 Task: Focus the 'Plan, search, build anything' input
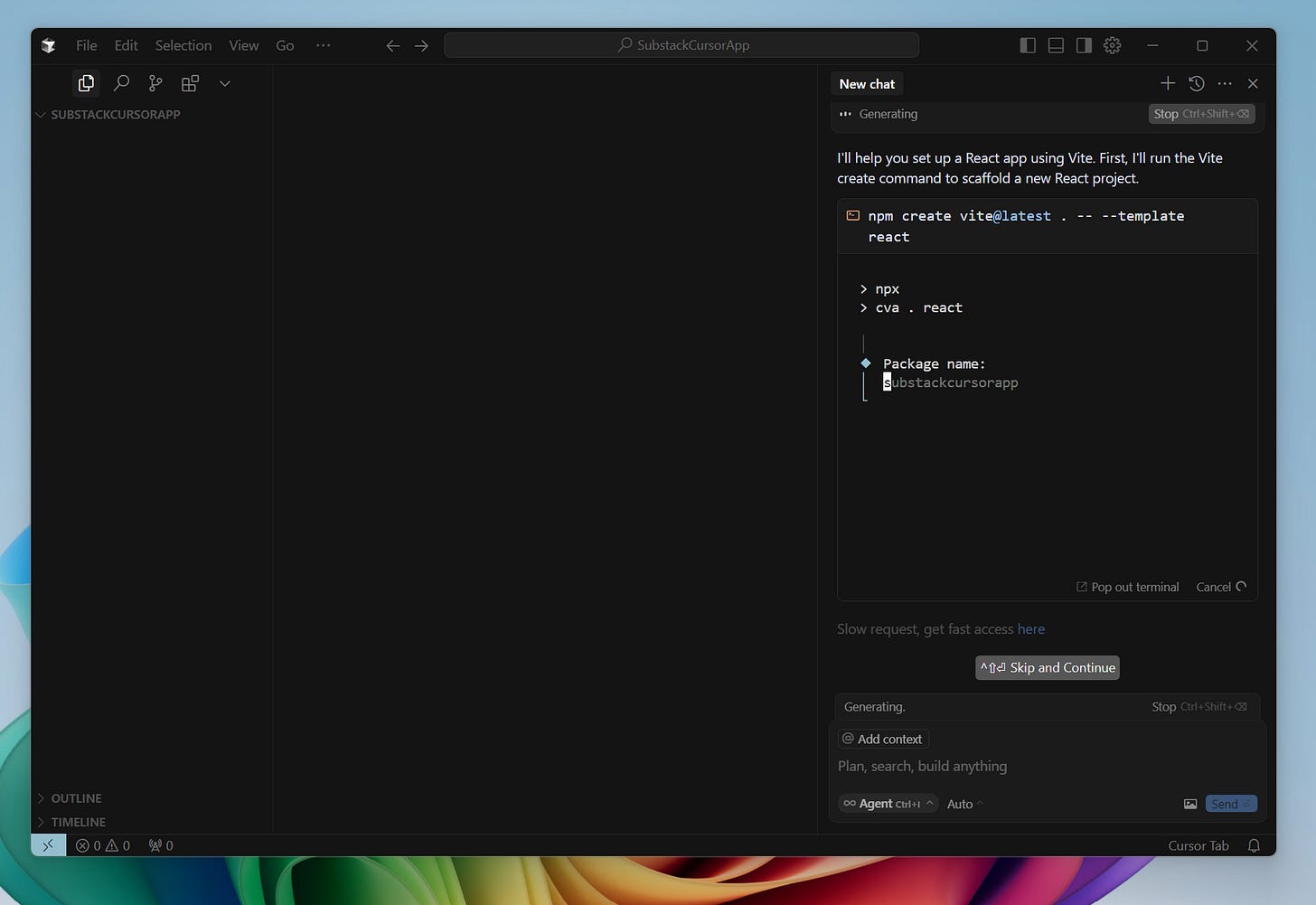[x=1047, y=767]
